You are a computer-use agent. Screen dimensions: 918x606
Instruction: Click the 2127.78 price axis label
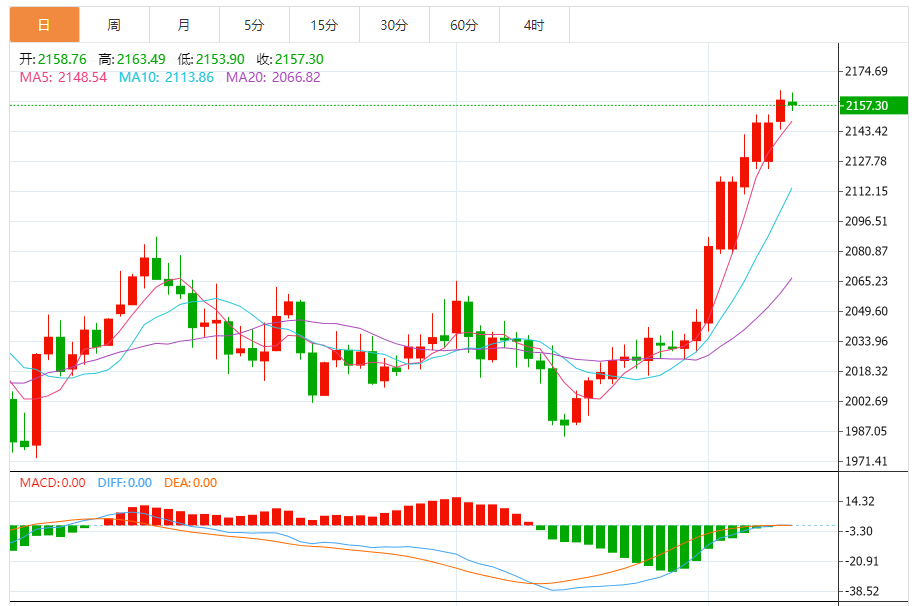click(866, 161)
